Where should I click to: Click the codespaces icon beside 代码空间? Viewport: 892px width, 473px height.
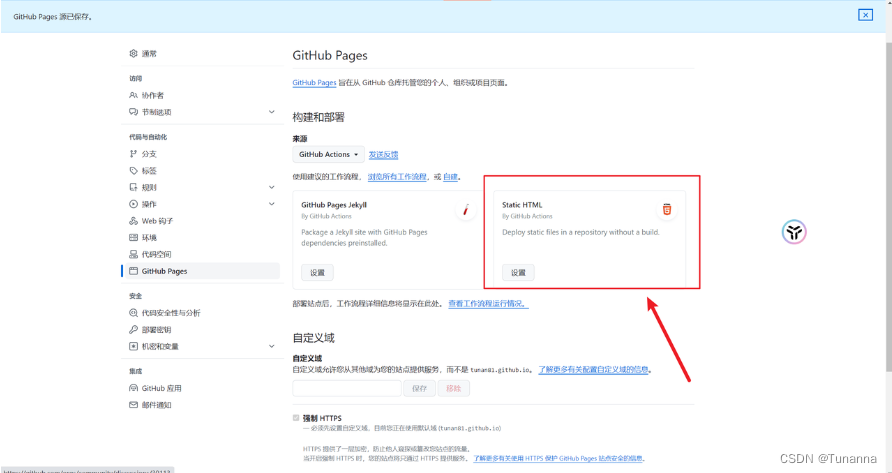(x=133, y=254)
